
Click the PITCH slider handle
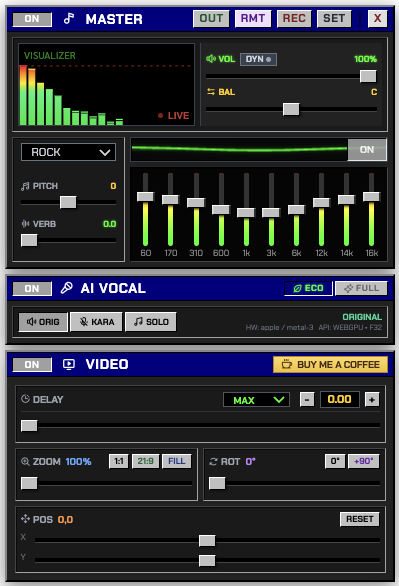(68, 202)
